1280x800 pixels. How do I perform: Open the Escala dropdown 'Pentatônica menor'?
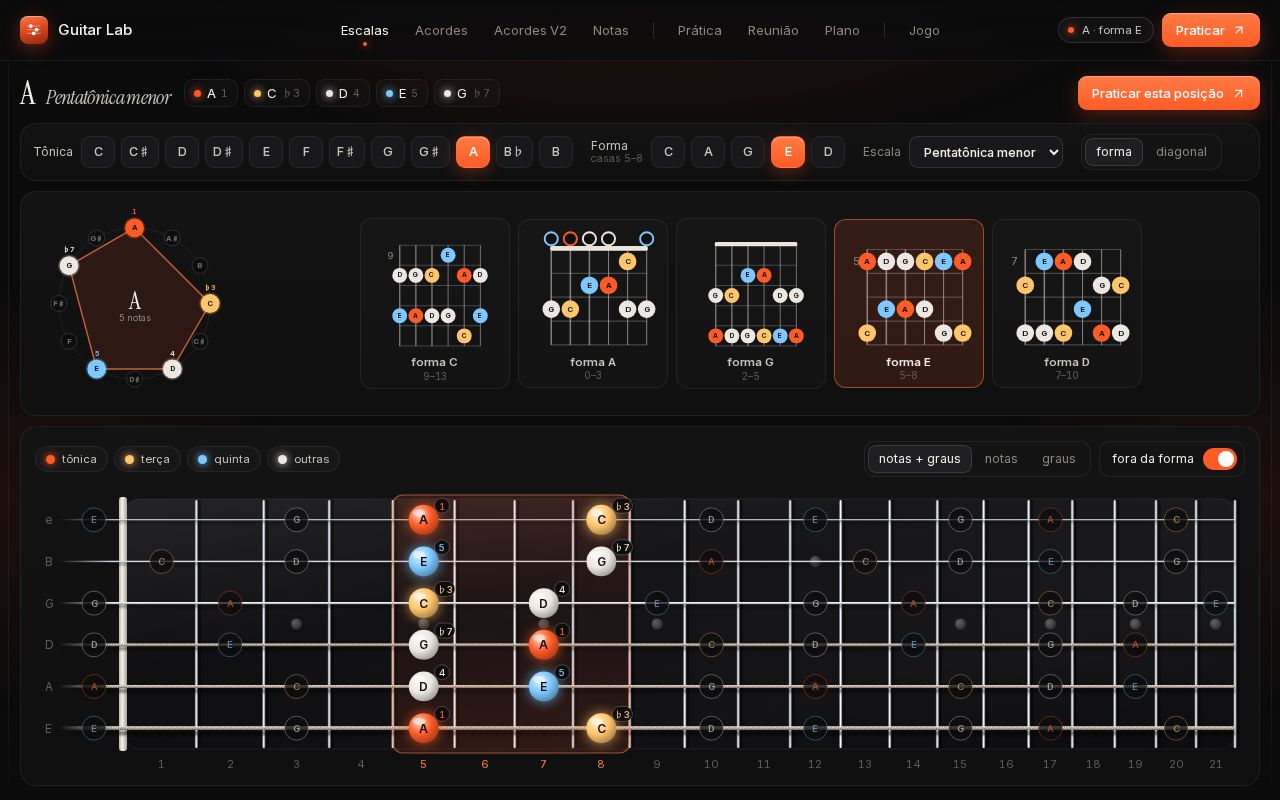(986, 152)
